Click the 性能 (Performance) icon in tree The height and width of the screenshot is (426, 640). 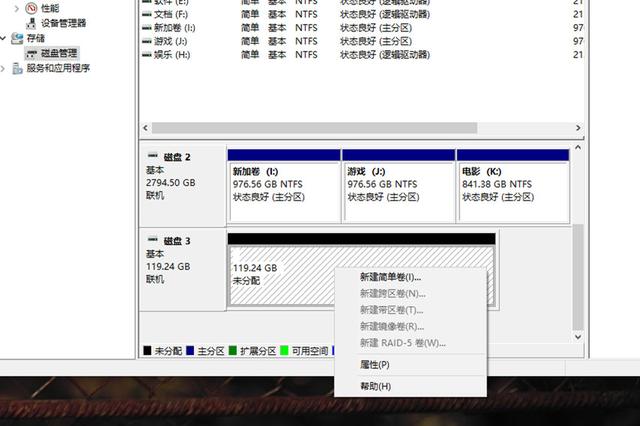[31, 8]
